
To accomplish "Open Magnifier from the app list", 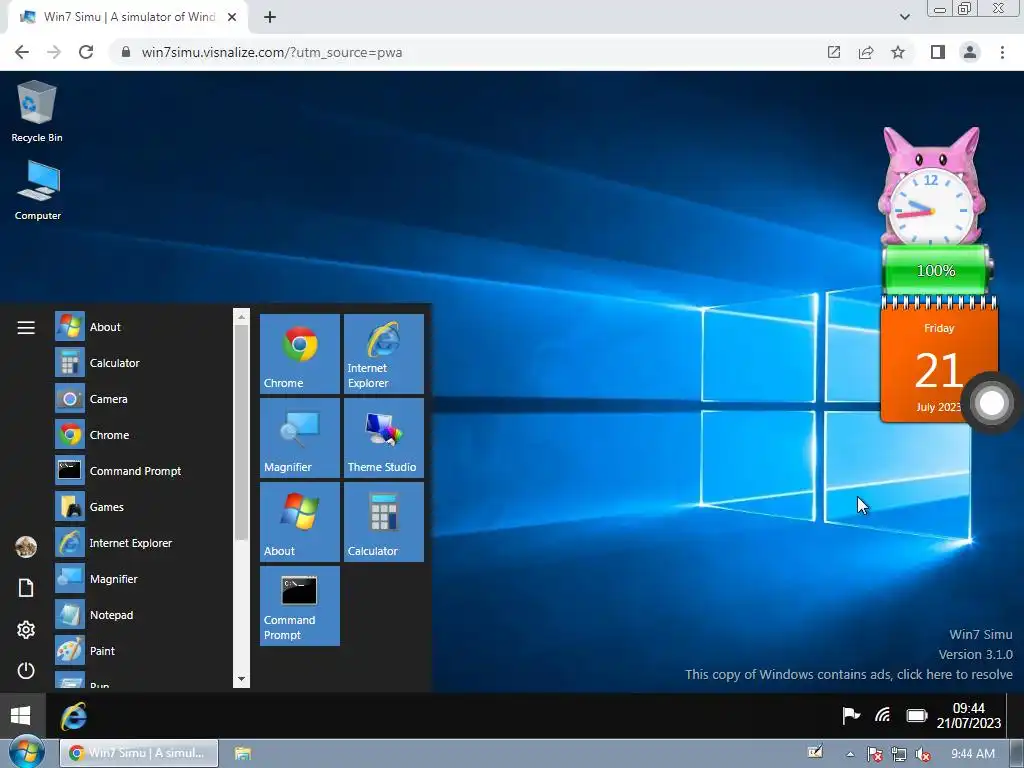I will pyautogui.click(x=142, y=579).
